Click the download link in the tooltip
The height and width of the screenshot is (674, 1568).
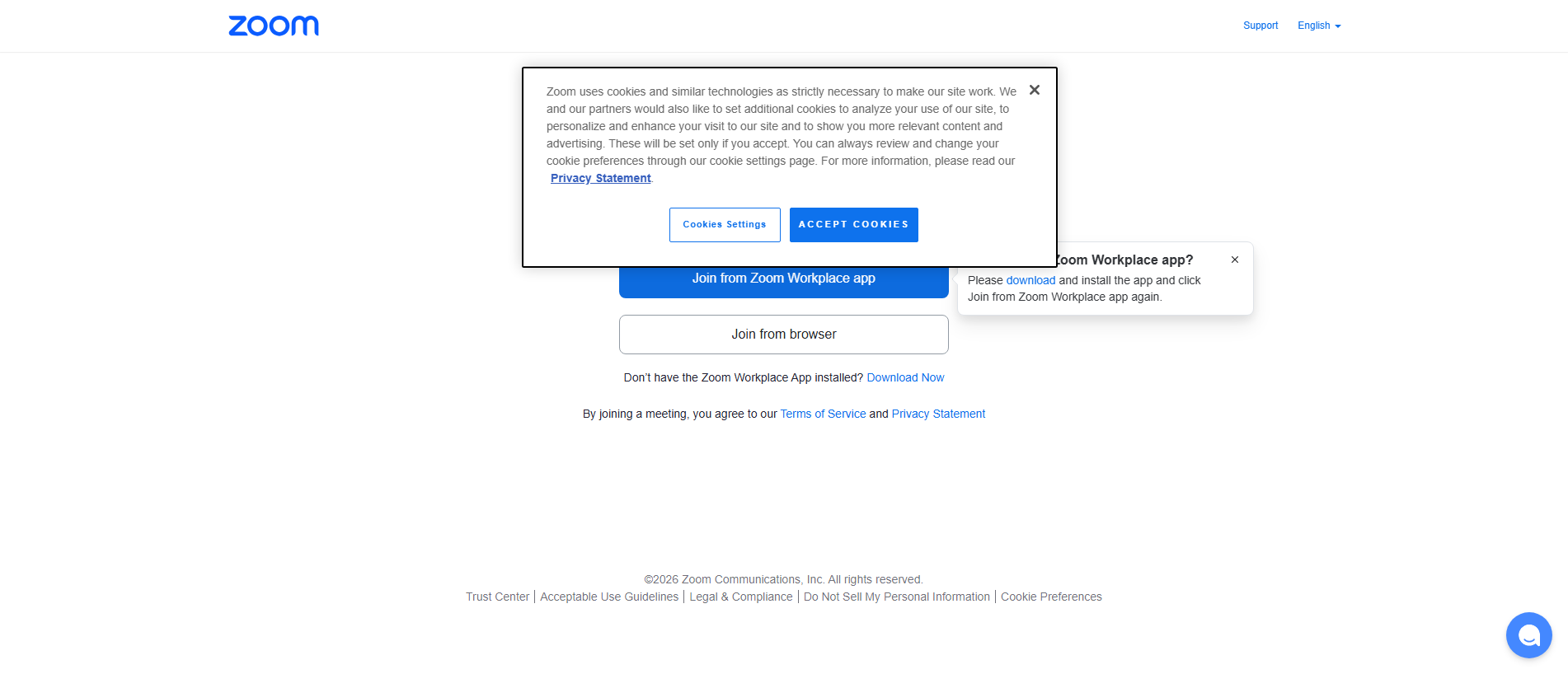1030,280
